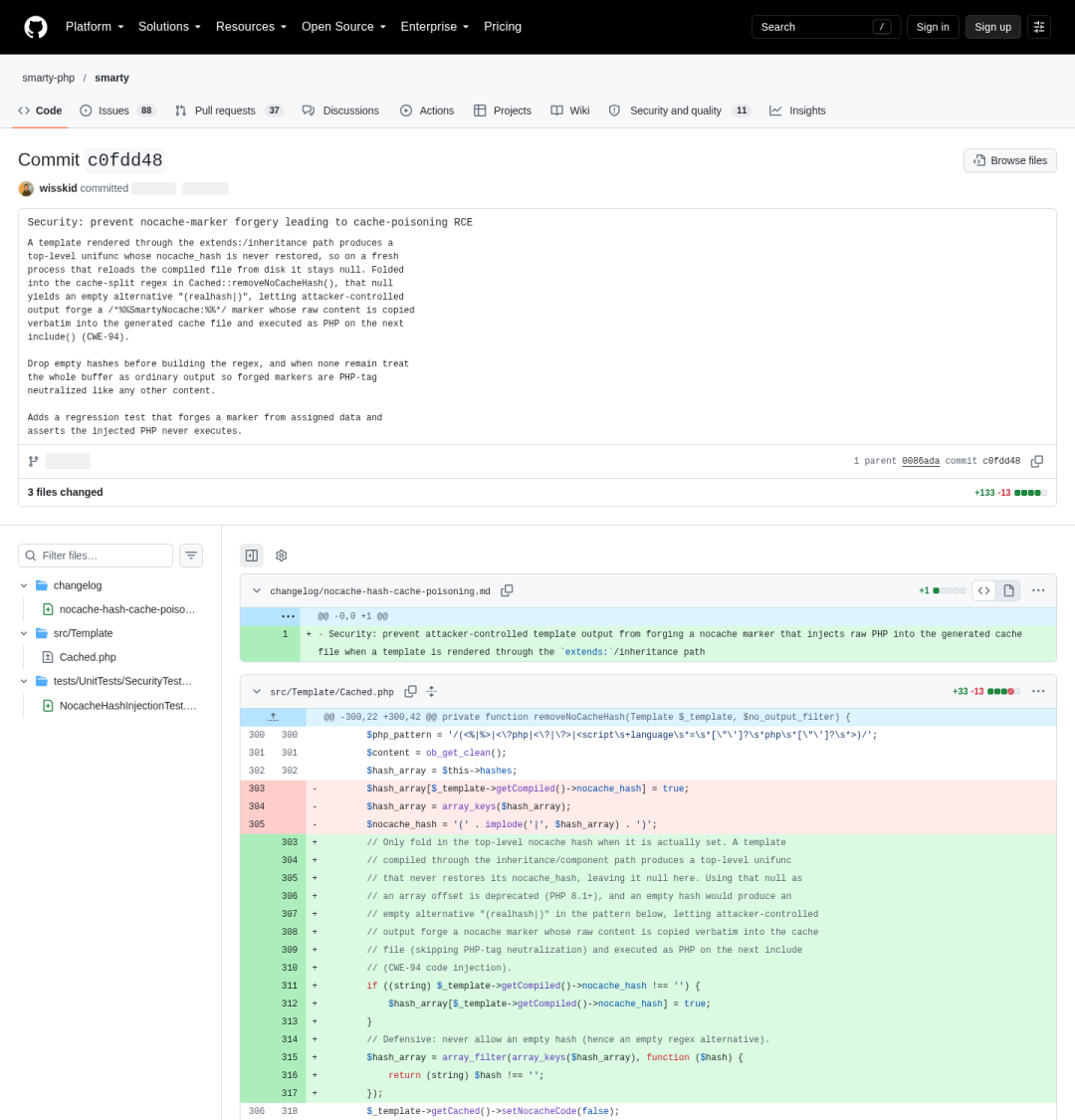This screenshot has height=1120, width=1075.
Task: Switch to the Discussions tab
Action: point(340,111)
